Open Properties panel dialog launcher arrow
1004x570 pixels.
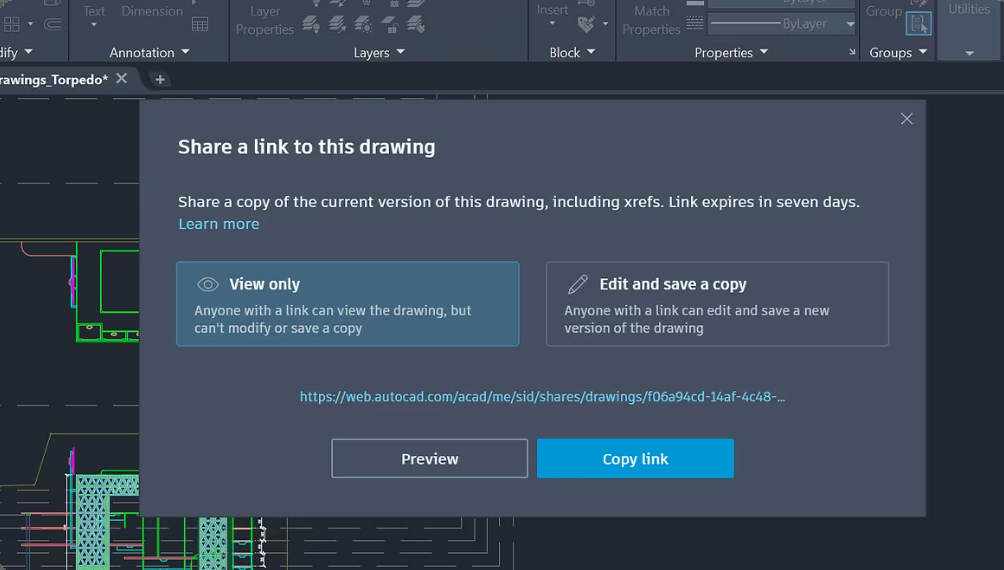(852, 52)
